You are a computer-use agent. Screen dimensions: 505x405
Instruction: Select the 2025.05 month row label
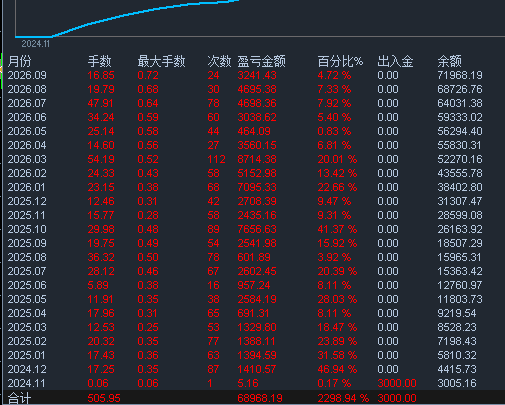pos(27,299)
